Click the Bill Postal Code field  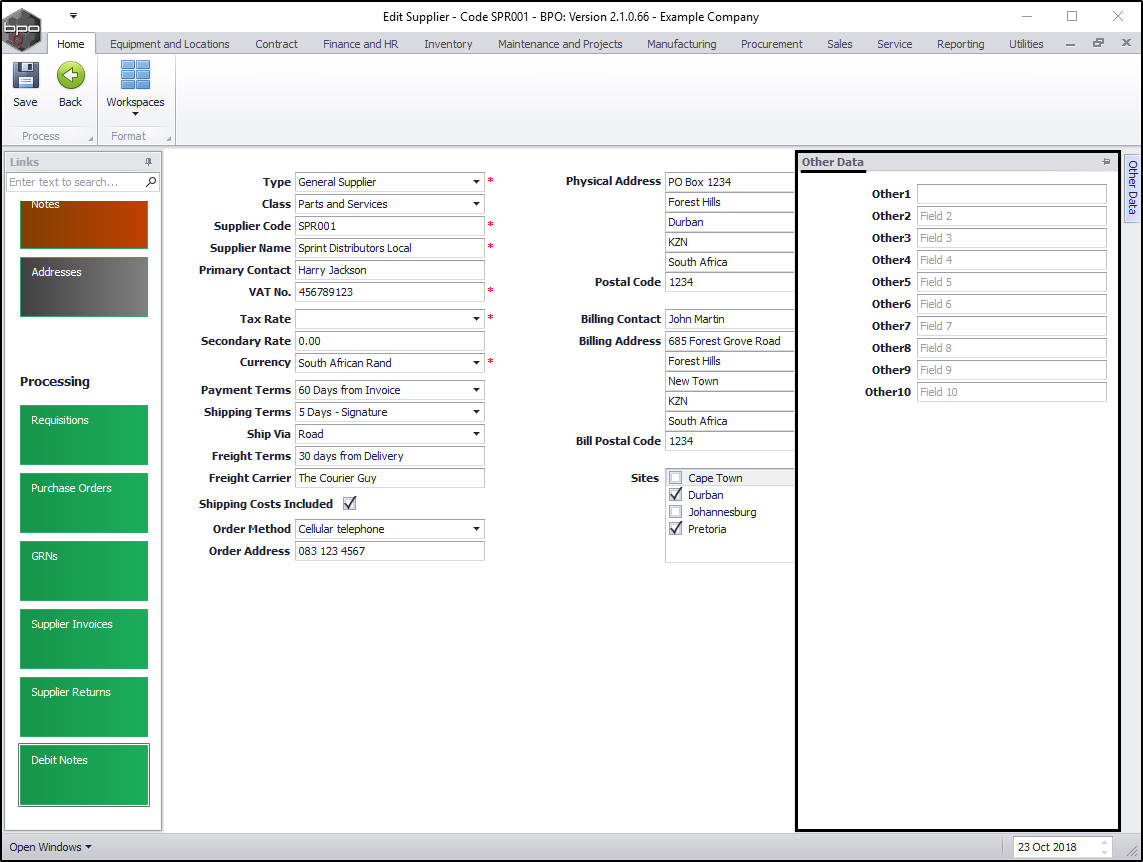[x=730, y=441]
